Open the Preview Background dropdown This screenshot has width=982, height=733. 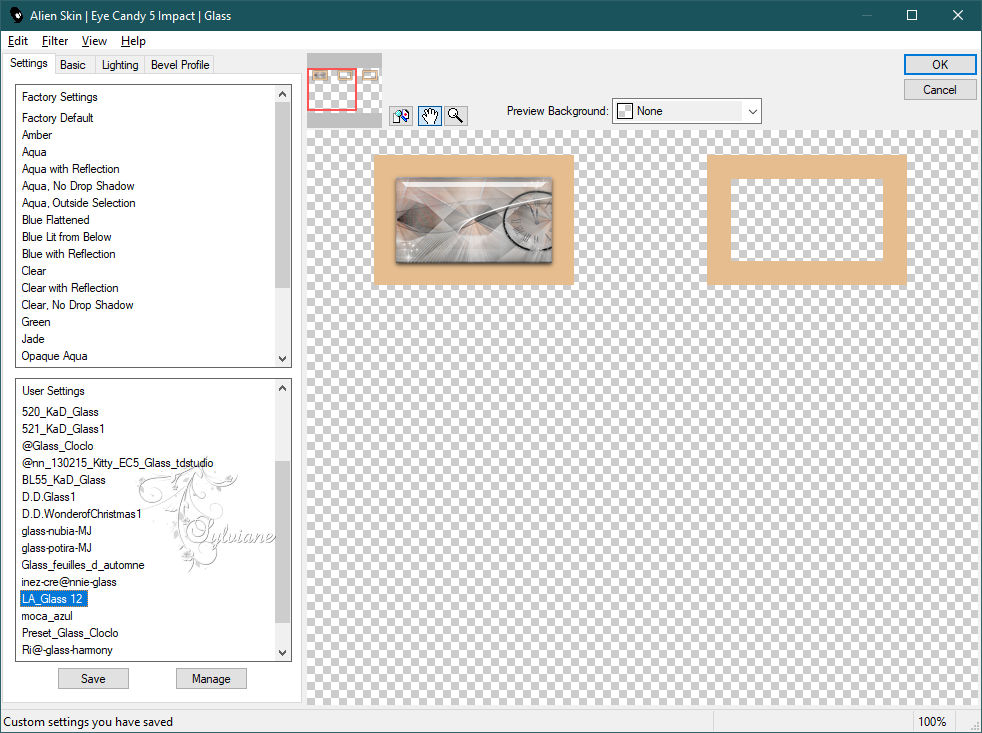point(686,111)
